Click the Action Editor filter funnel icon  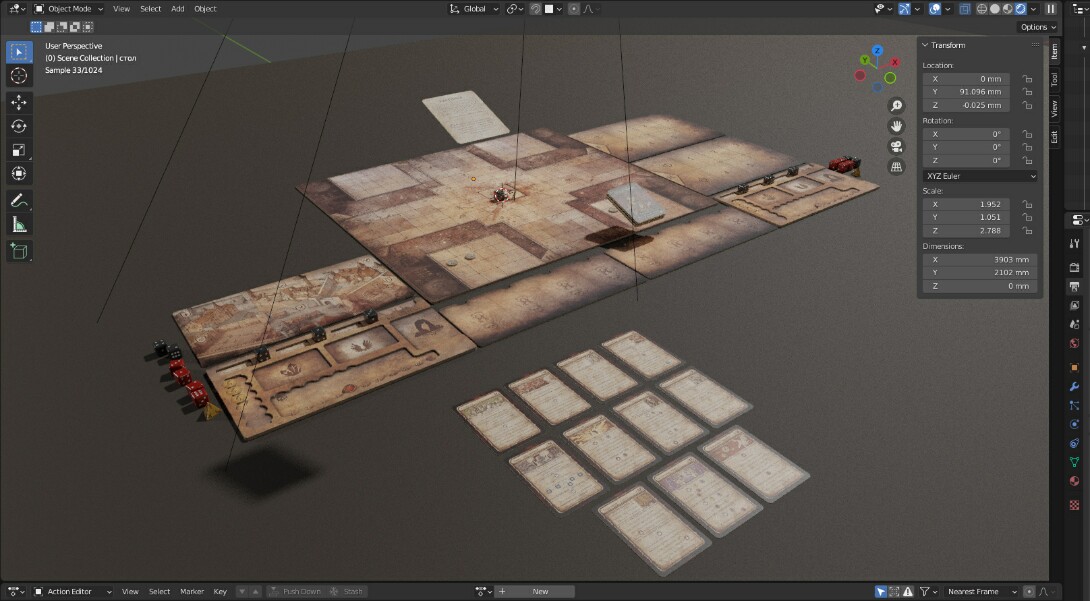pos(925,591)
